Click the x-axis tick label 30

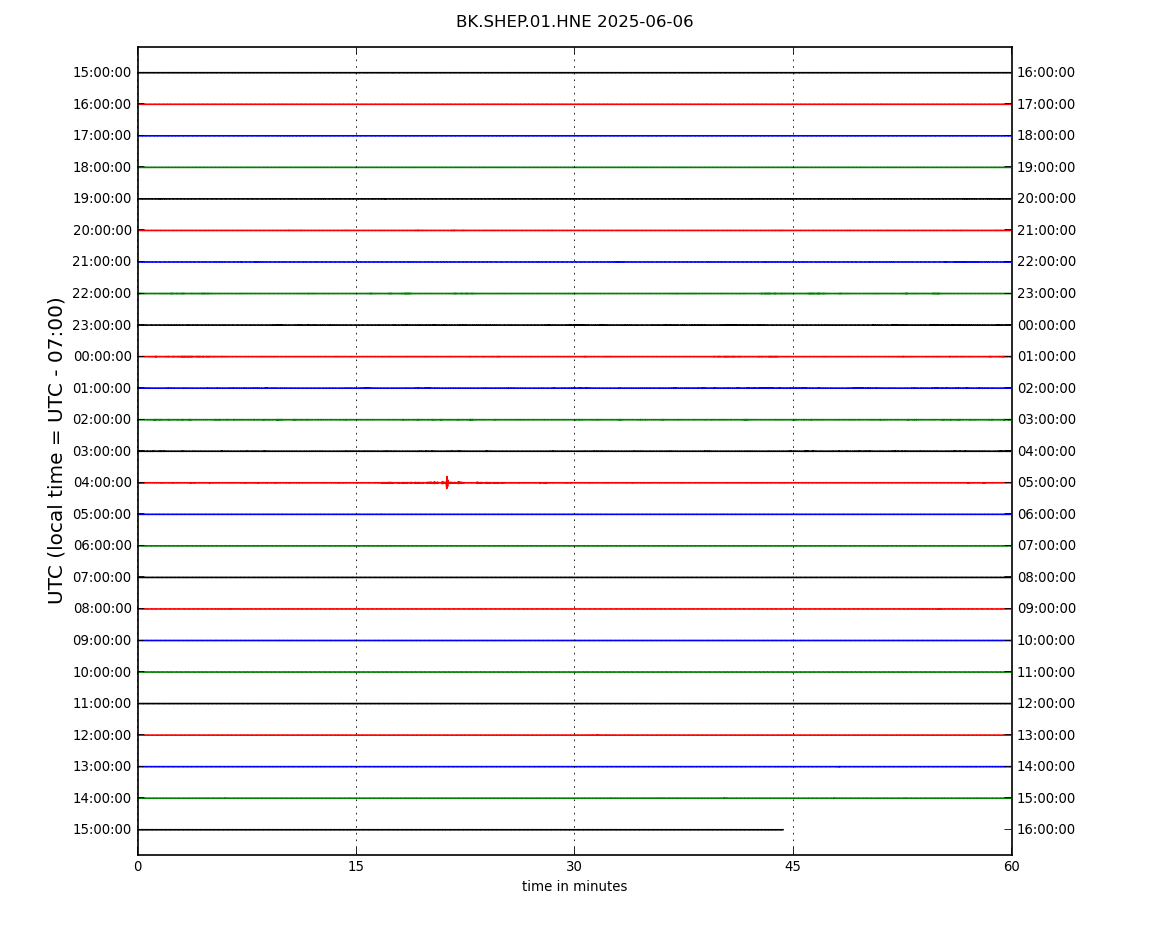[574, 866]
